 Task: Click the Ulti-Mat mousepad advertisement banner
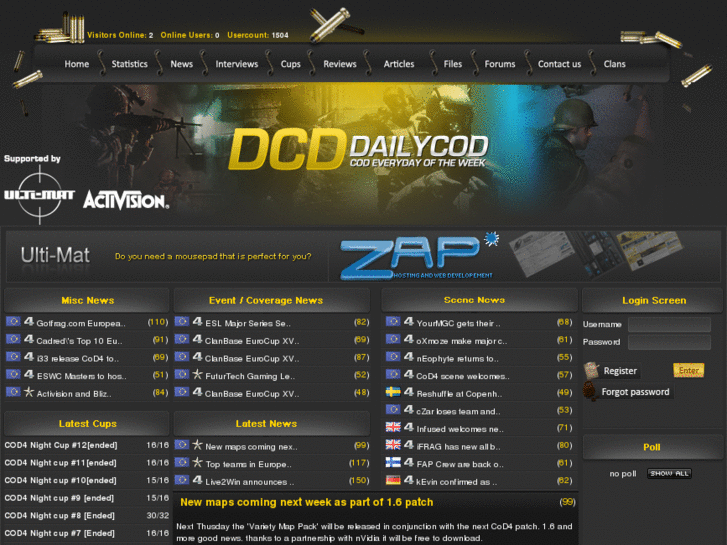click(x=166, y=256)
